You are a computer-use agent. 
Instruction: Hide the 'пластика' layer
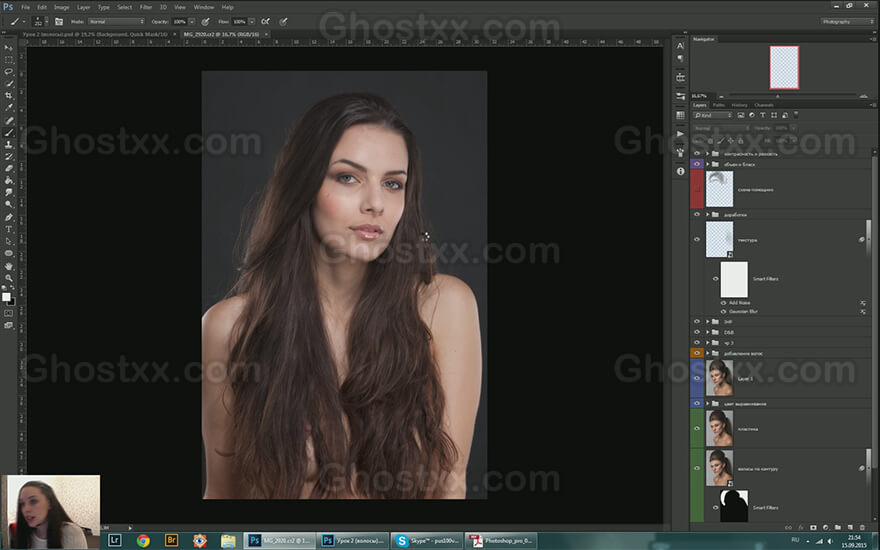tap(697, 429)
